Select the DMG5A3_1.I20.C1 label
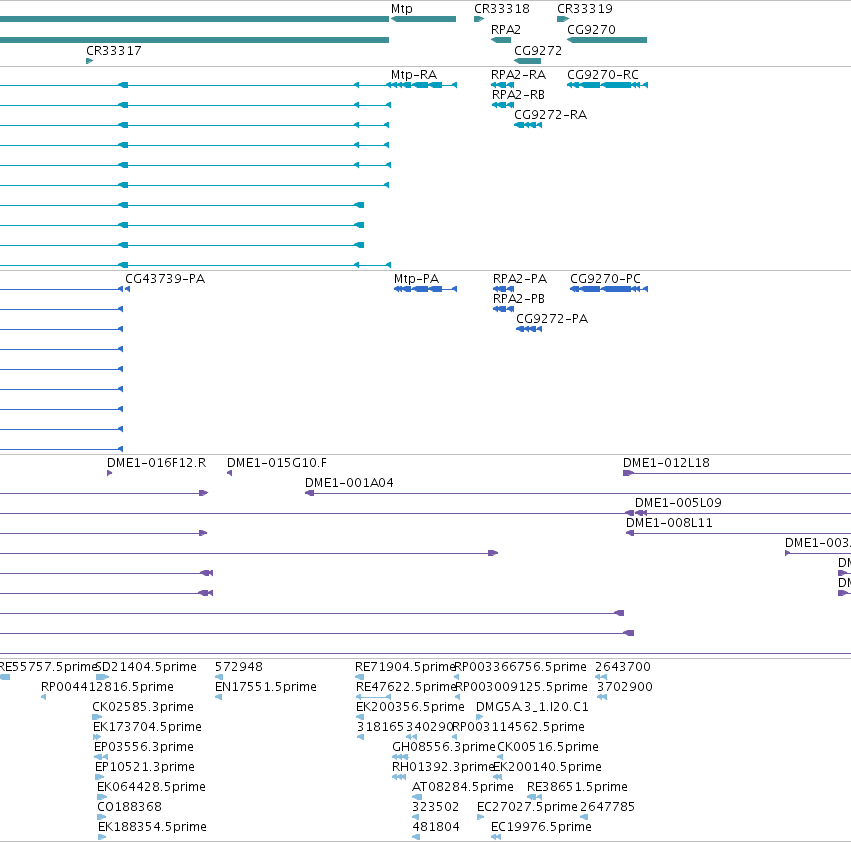The height and width of the screenshot is (842, 851). coord(532,707)
